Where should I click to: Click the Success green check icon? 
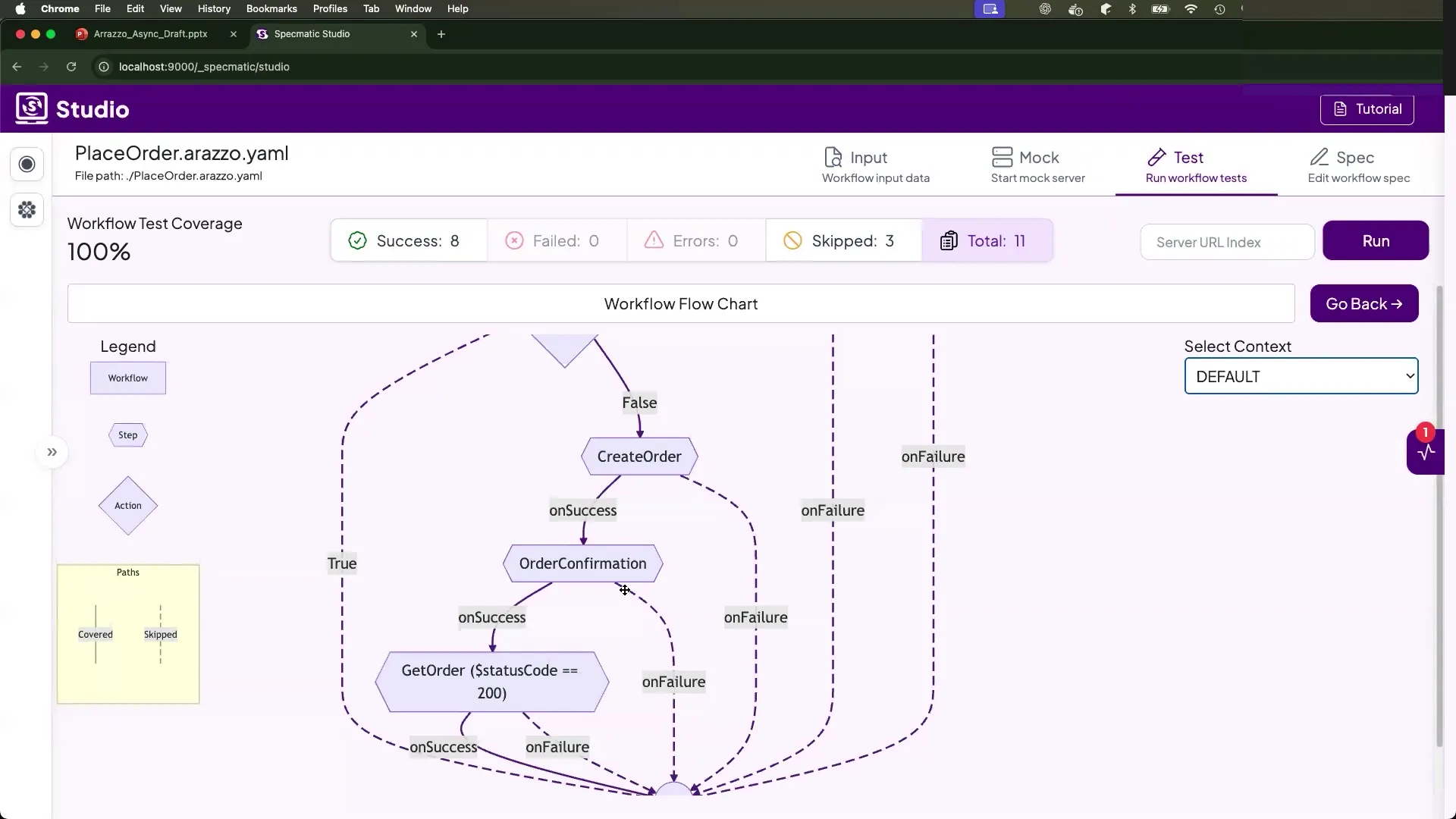coord(357,241)
